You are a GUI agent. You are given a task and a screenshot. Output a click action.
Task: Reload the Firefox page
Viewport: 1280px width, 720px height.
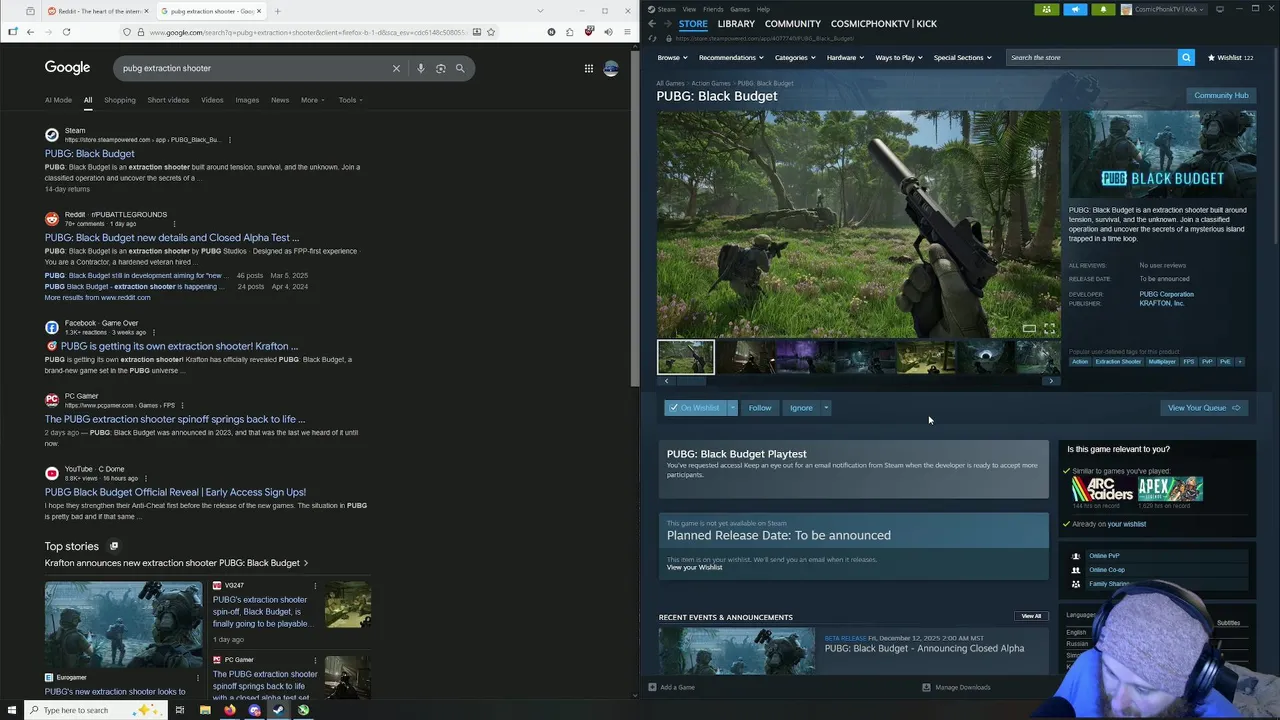coord(66,32)
